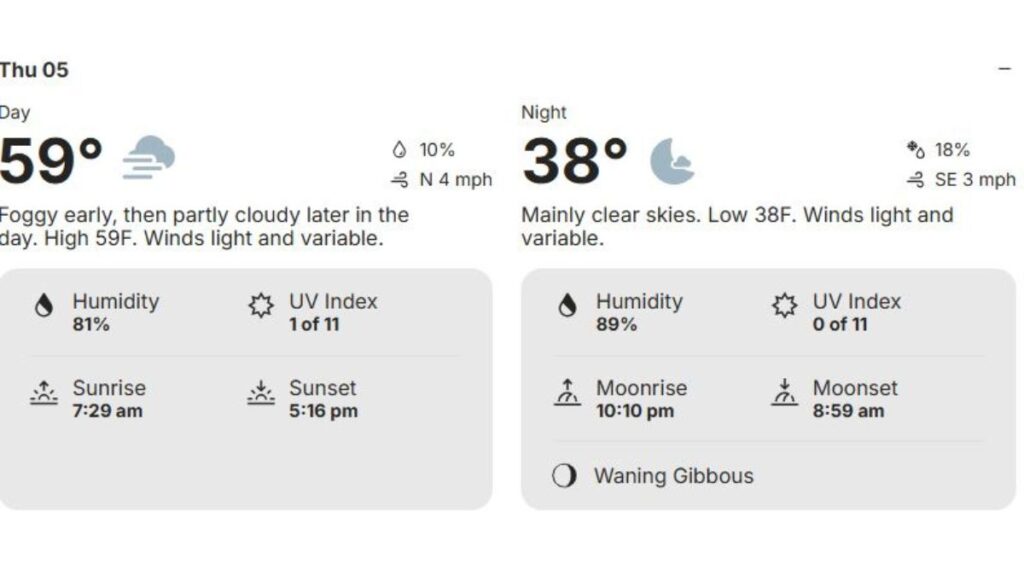The width and height of the screenshot is (1024, 576).
Task: Click the night wind icon near SE 3 mph
Action: (915, 180)
